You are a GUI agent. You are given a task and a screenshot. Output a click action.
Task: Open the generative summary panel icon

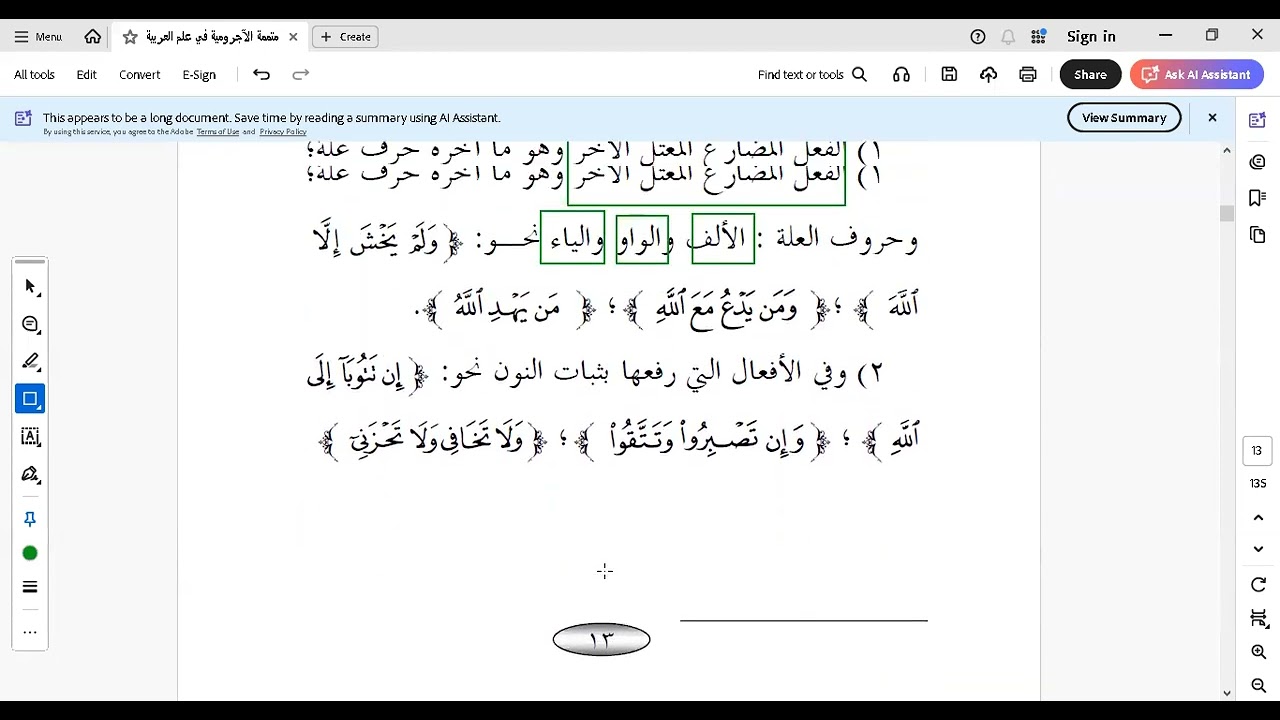[1258, 162]
